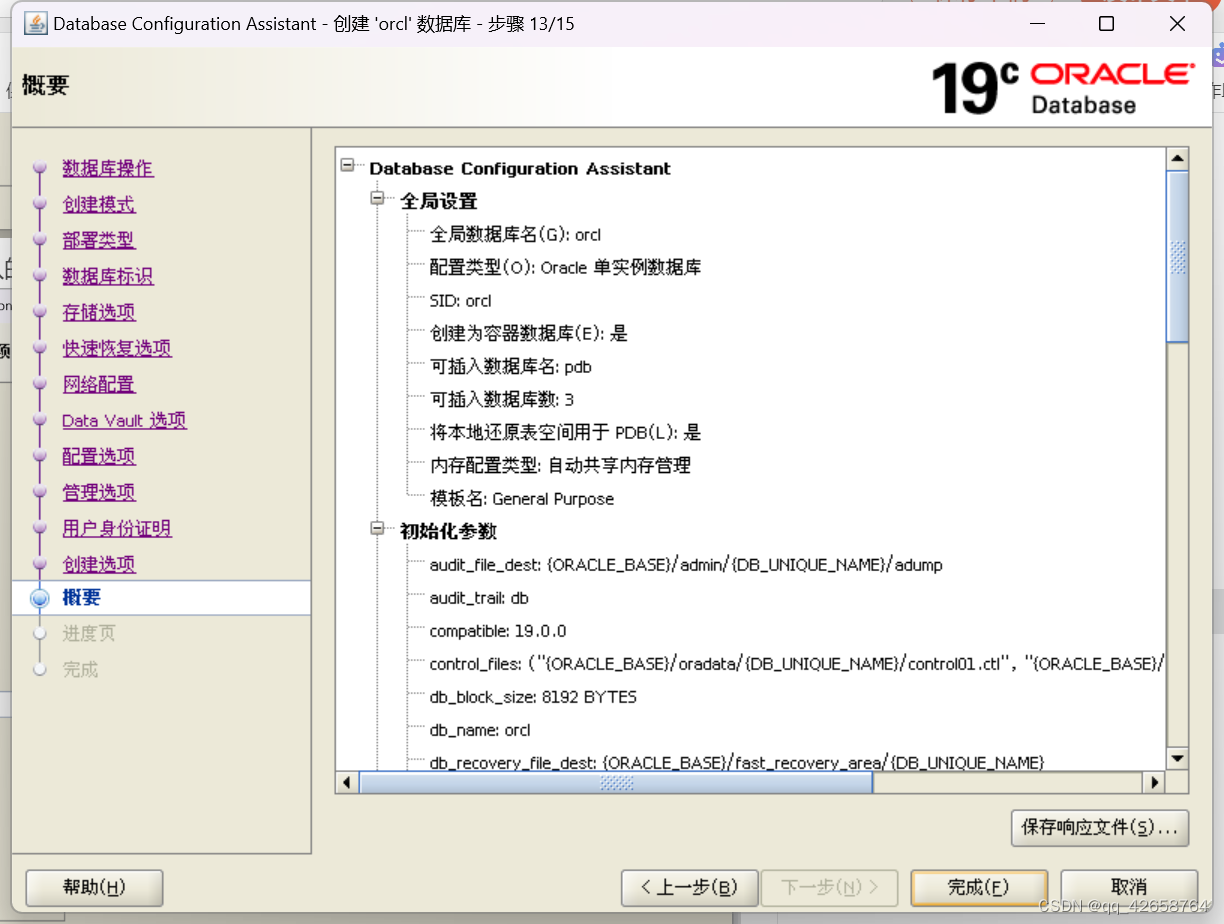Click the Java application icon in title bar
The image size is (1224, 924).
click(35, 23)
